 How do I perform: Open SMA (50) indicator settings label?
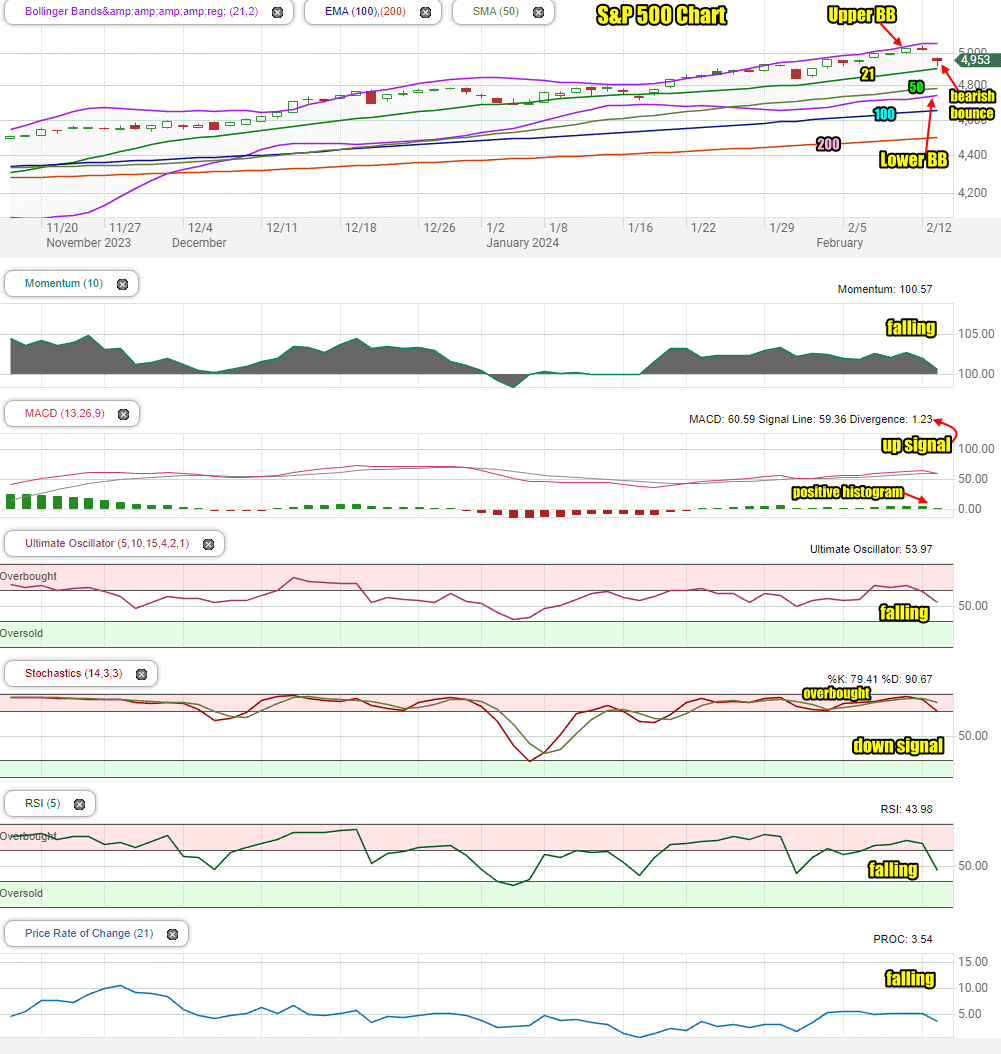(x=495, y=11)
